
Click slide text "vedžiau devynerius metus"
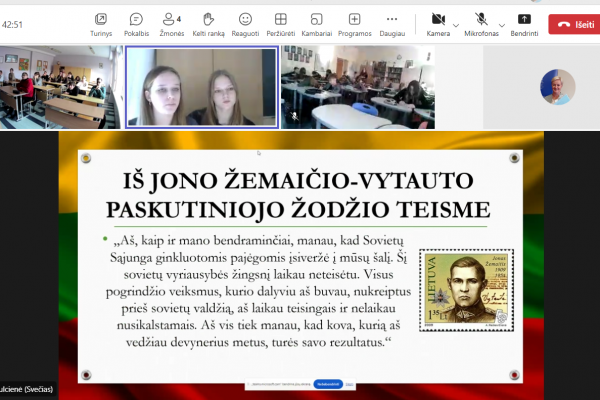point(197,342)
